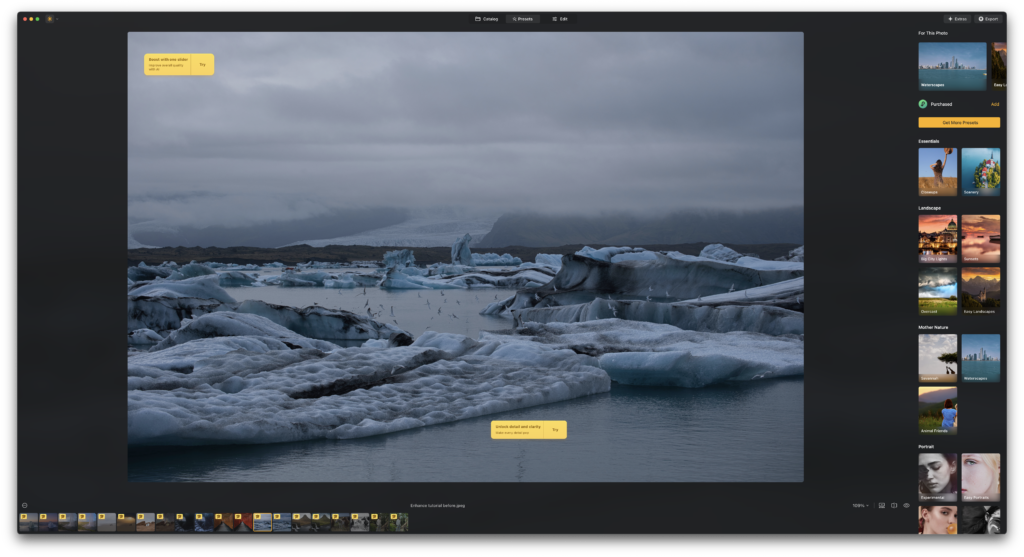Expand the app menu dropdown arrow
The width and height of the screenshot is (1024, 557).
(57, 19)
